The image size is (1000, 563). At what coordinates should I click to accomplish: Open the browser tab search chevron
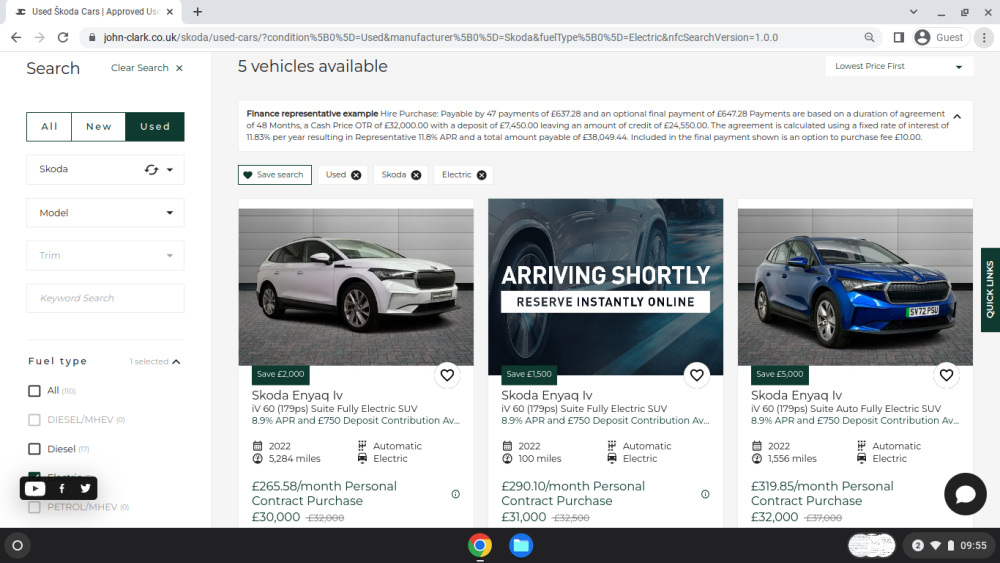pos(913,11)
